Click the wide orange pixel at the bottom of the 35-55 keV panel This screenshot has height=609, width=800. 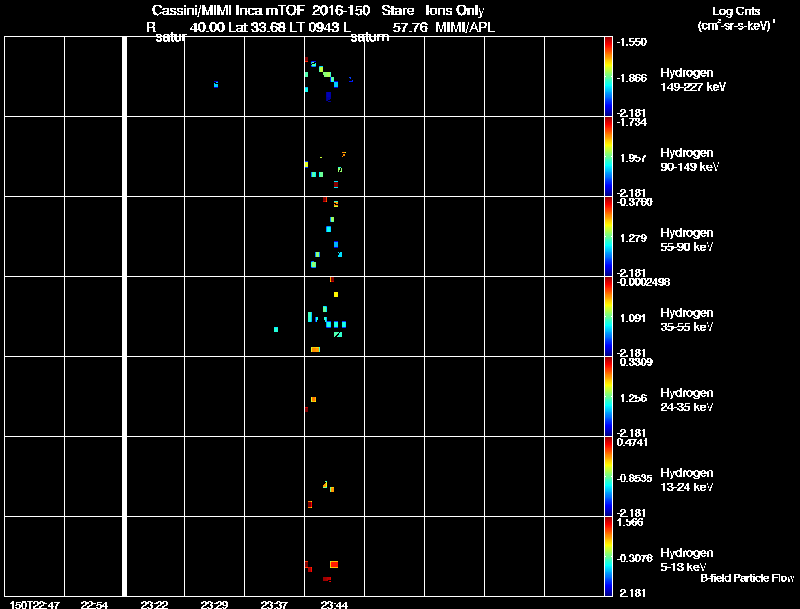[315, 349]
